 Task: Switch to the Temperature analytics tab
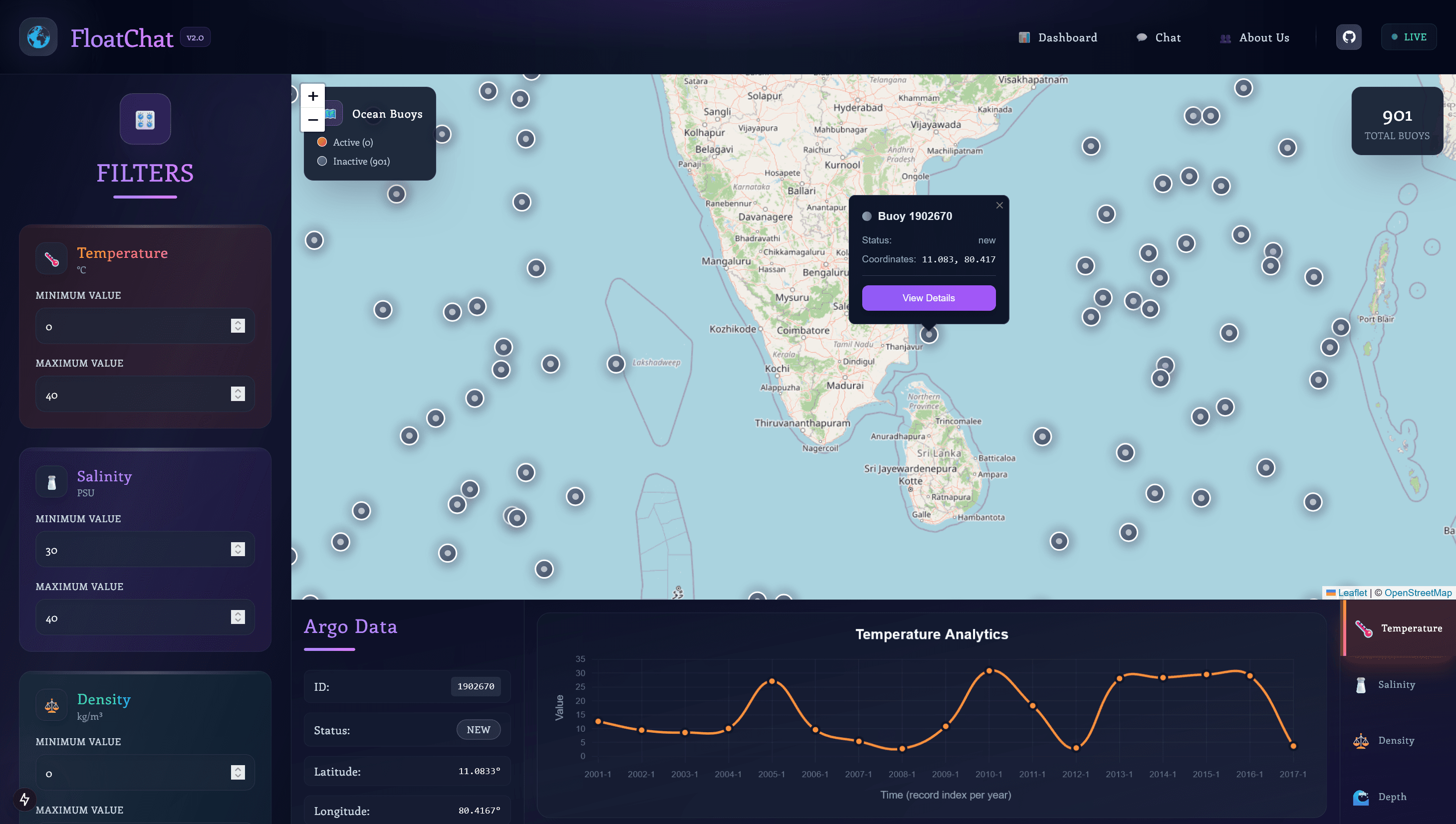(1399, 628)
